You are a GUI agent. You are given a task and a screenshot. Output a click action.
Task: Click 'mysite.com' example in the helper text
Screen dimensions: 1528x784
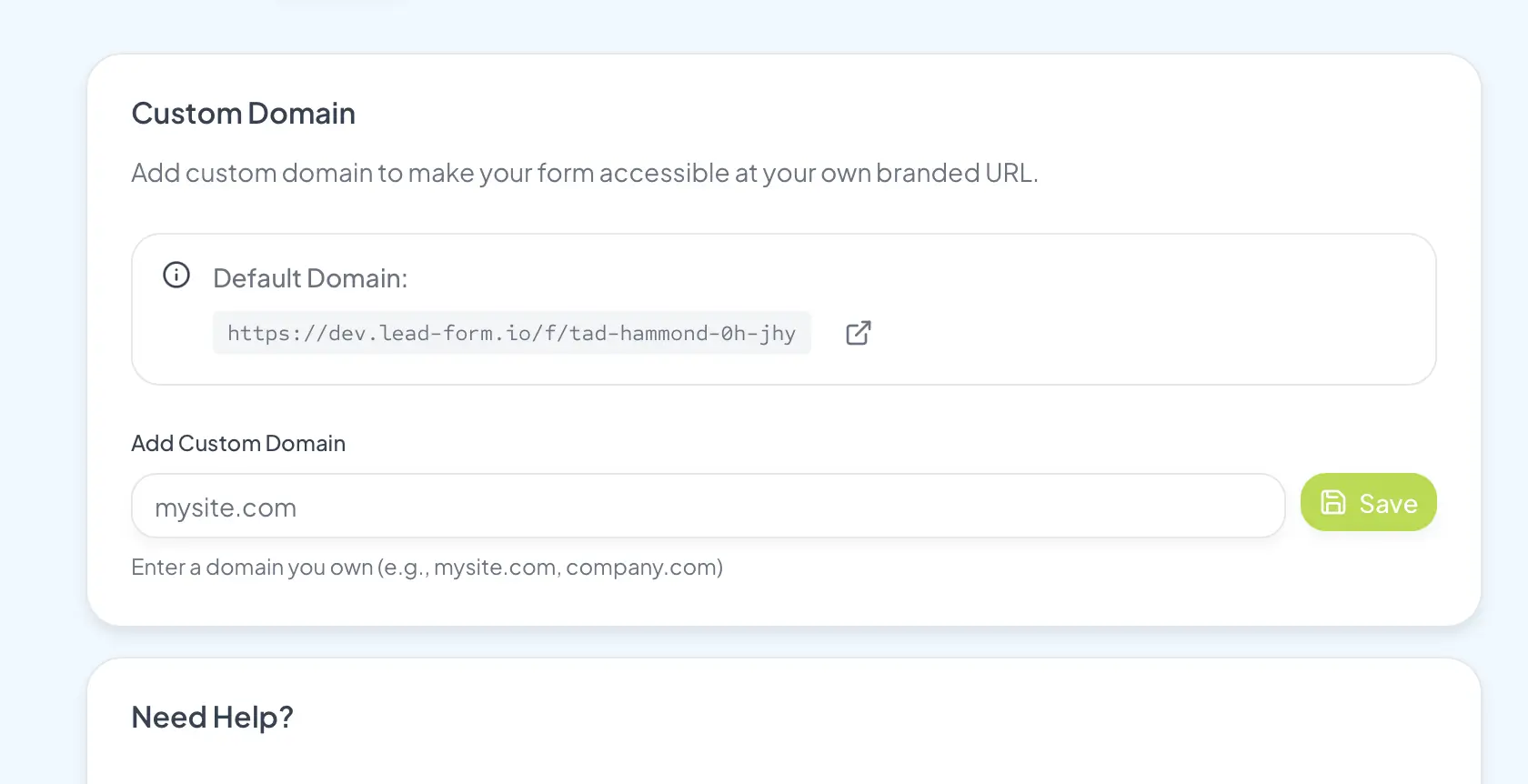[495, 568]
